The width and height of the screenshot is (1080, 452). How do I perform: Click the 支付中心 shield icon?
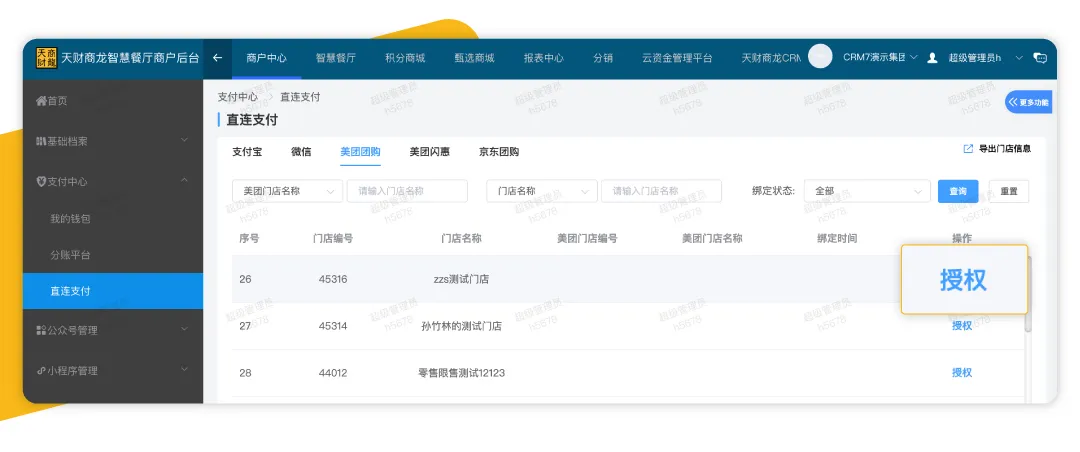pyautogui.click(x=41, y=181)
